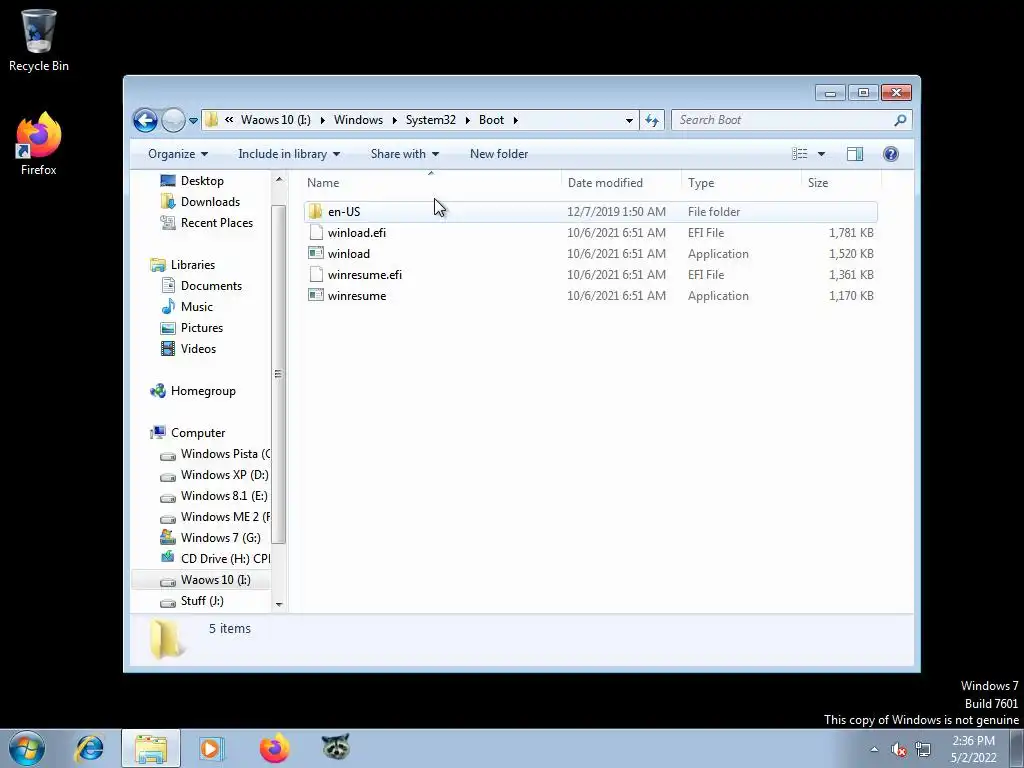
Task: Select the winload application icon
Action: [316, 253]
